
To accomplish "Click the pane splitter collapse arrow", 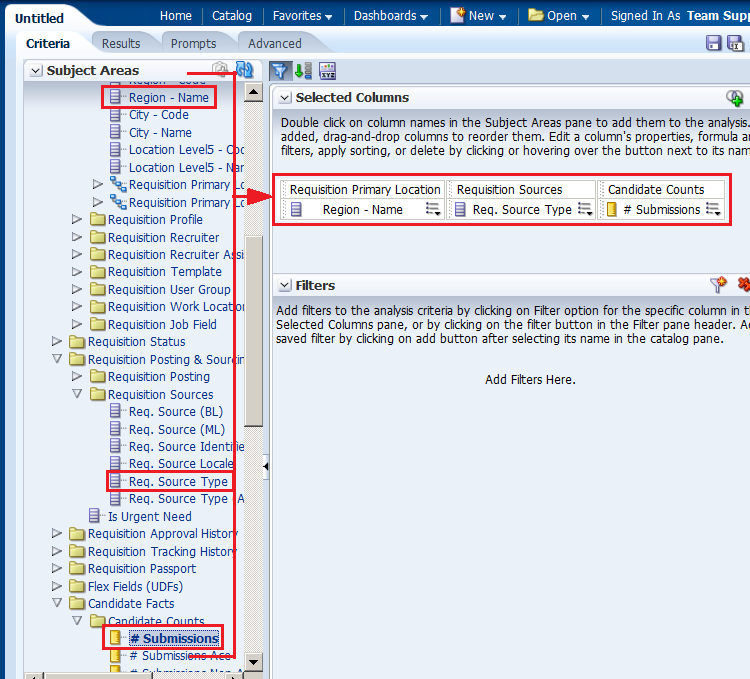I will click(266, 466).
